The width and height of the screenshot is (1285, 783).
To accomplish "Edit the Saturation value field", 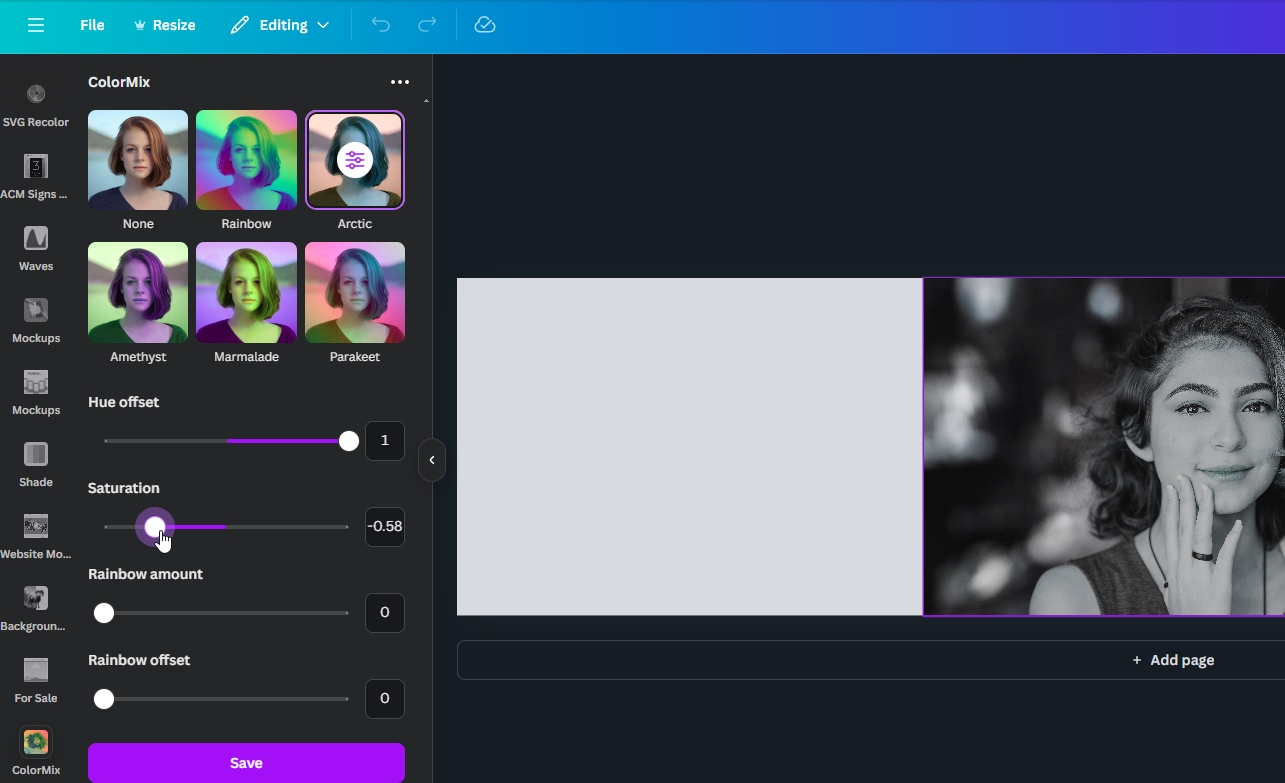I will [385, 526].
